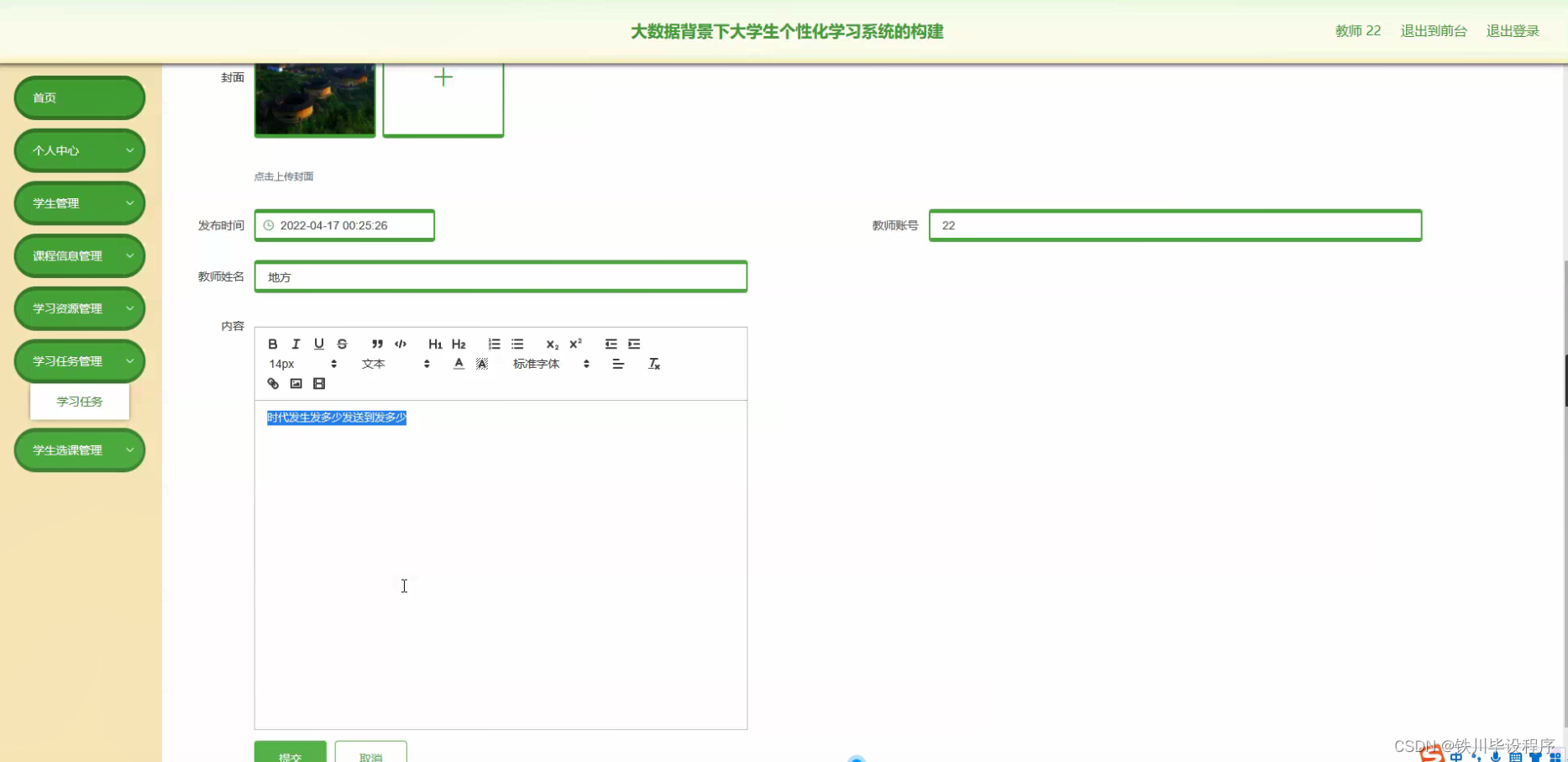Toggle the unordered bullet list
1568x762 pixels.
click(x=517, y=344)
